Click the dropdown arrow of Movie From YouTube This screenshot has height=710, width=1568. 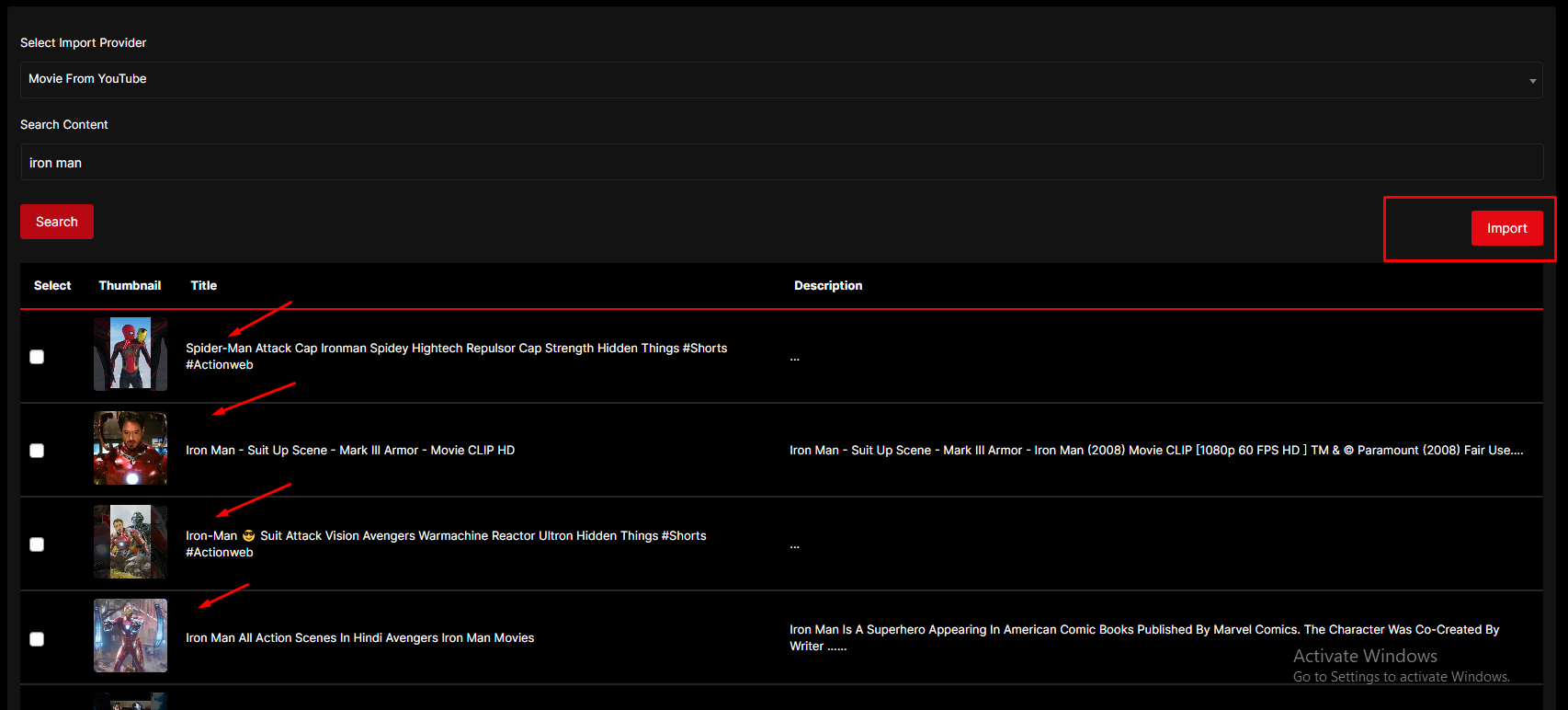point(1532,81)
